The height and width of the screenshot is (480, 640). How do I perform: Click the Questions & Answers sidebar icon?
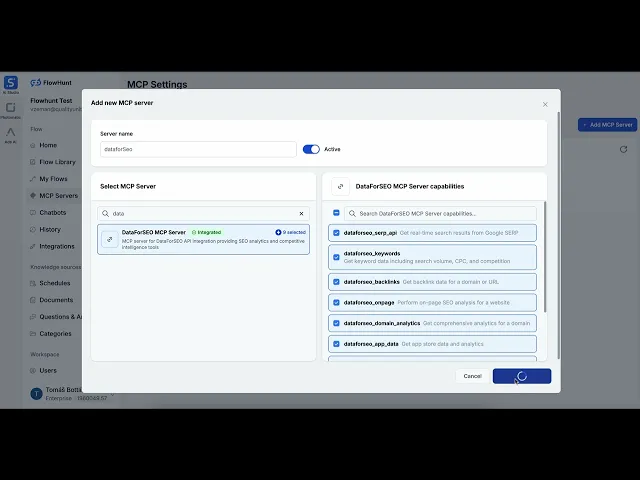coord(33,317)
